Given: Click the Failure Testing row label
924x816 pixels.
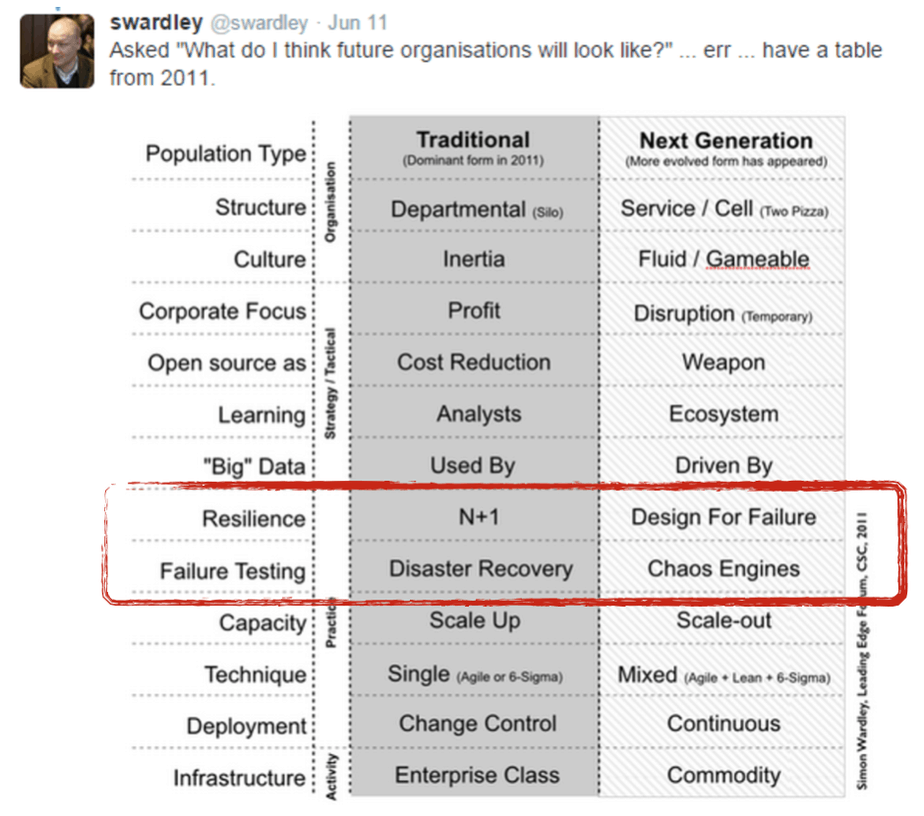Looking at the screenshot, I should point(232,571).
